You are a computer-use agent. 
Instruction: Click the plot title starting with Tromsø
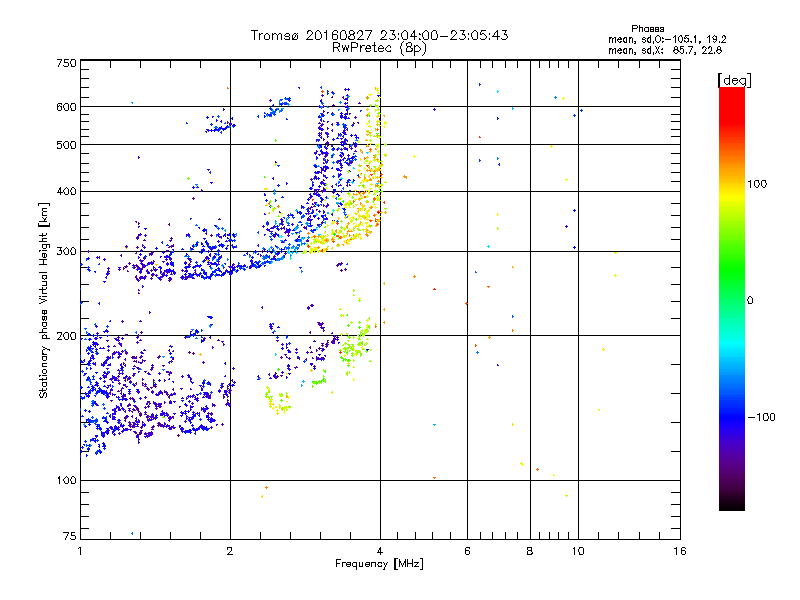click(379, 35)
